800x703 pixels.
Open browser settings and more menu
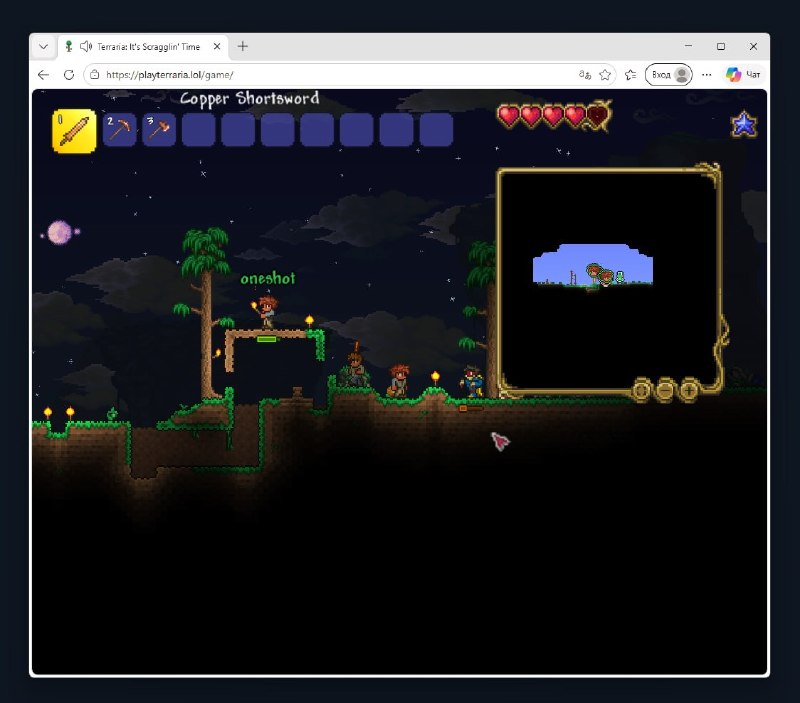point(706,74)
